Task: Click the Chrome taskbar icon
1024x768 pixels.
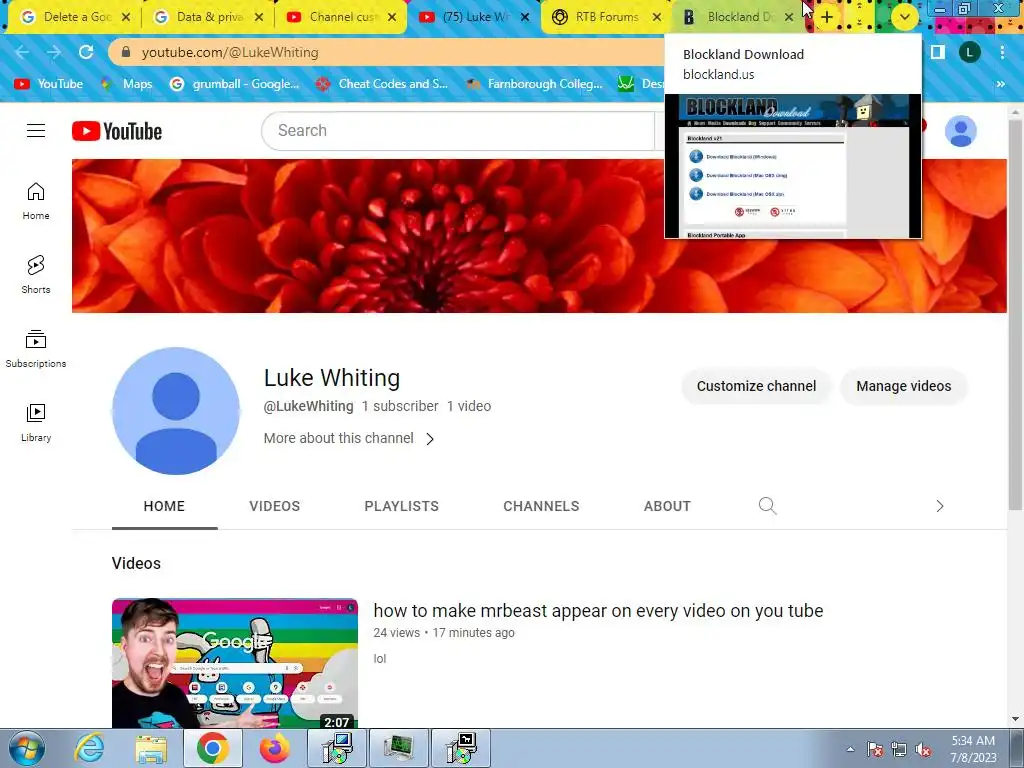Action: pyautogui.click(x=213, y=748)
